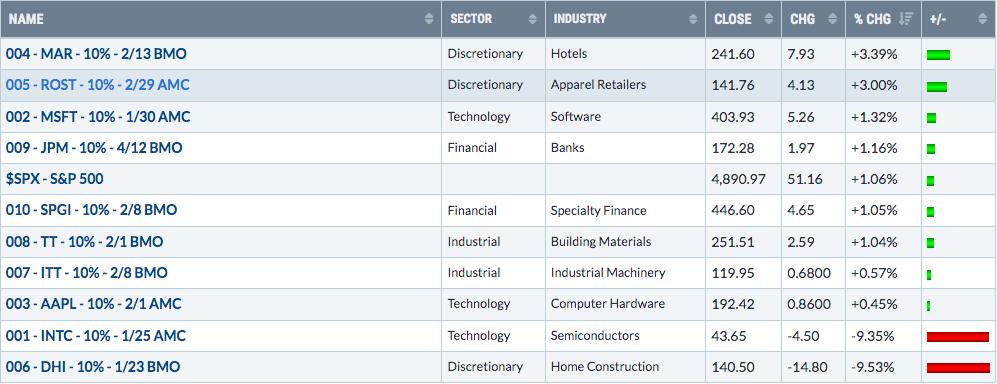Toggle descending sort icon on % CHG
997x384 pixels.
(906, 19)
